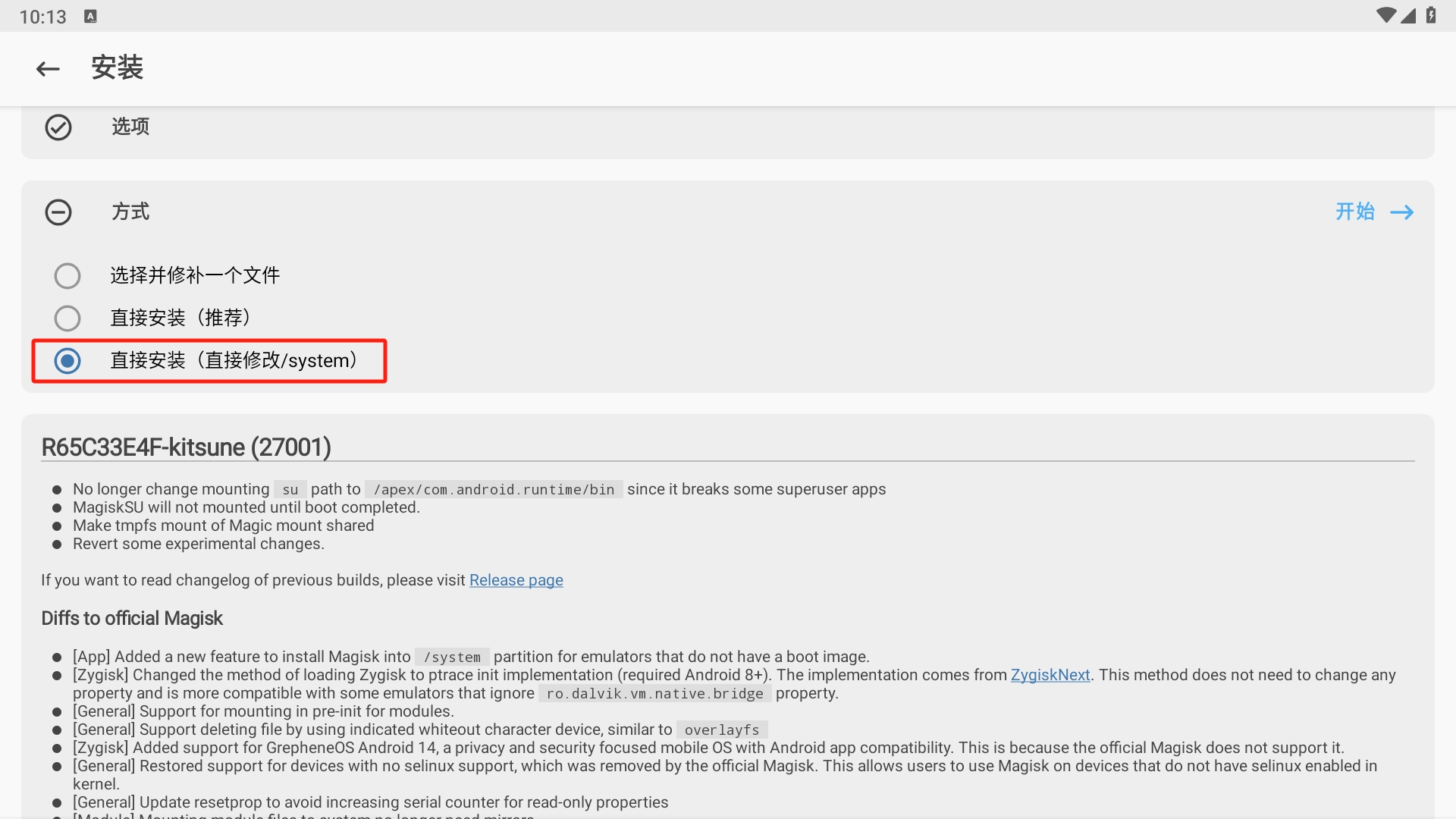This screenshot has height=819, width=1456.
Task: Click the 方式 section label
Action: (x=130, y=212)
